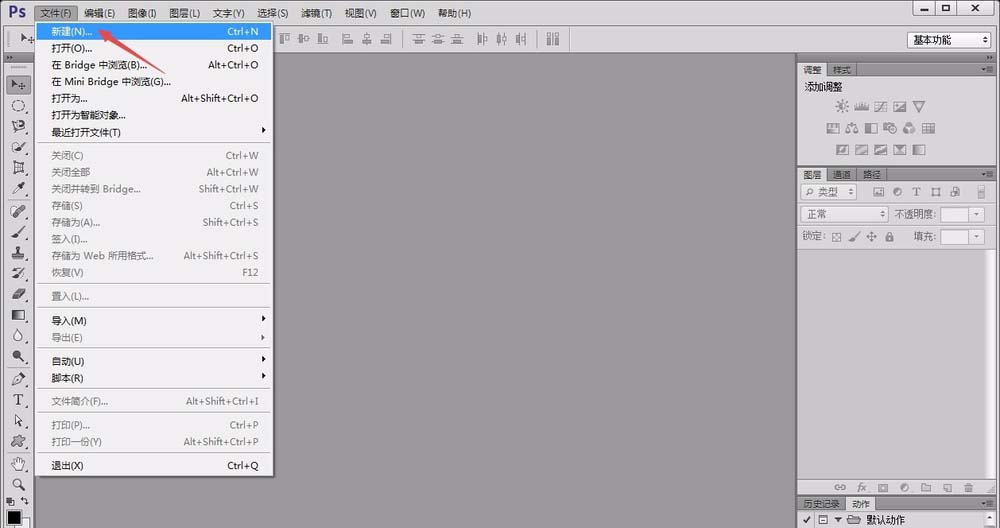Image resolution: width=1000 pixels, height=528 pixels.
Task: Select the Quick Selection tool
Action: click(18, 147)
